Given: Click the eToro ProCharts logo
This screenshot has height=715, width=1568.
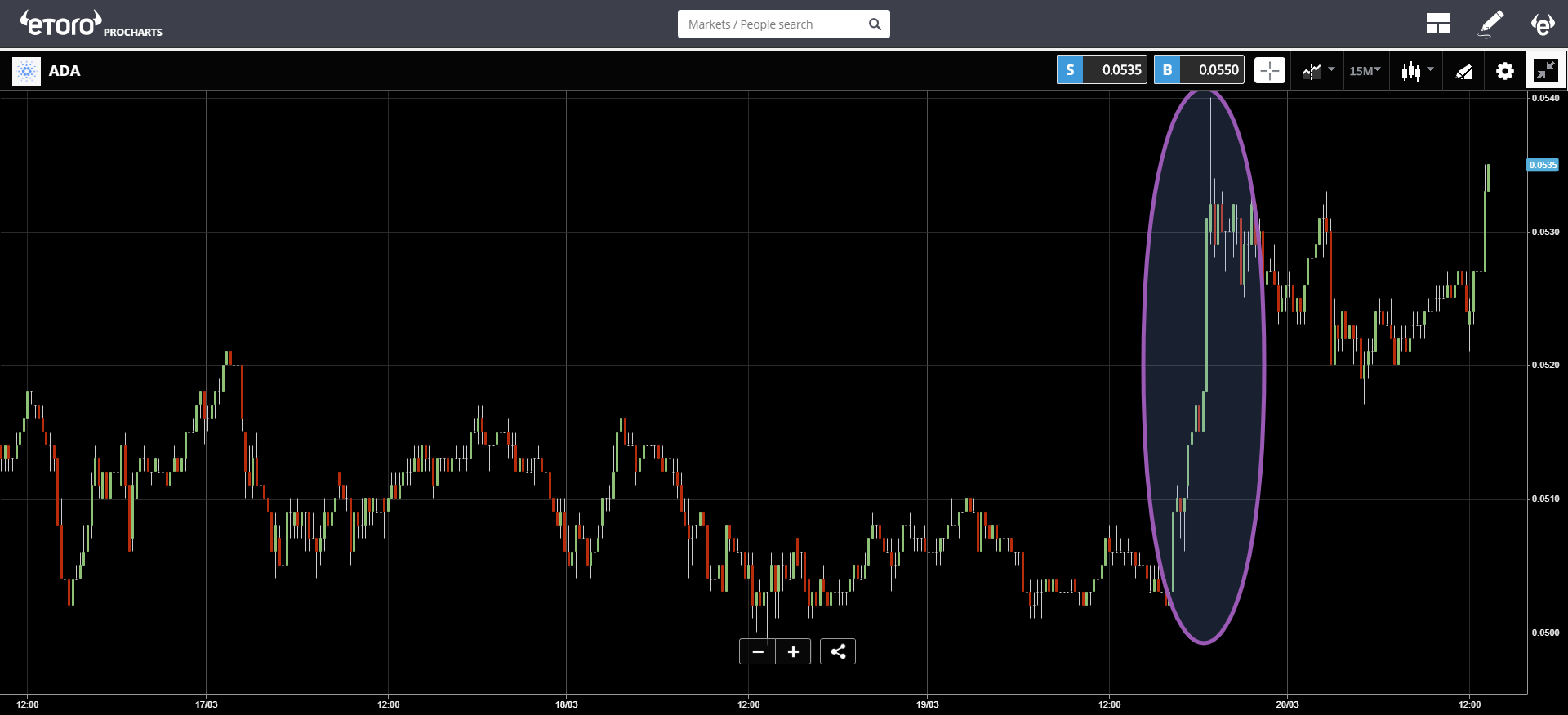Looking at the screenshot, I should (x=91, y=24).
